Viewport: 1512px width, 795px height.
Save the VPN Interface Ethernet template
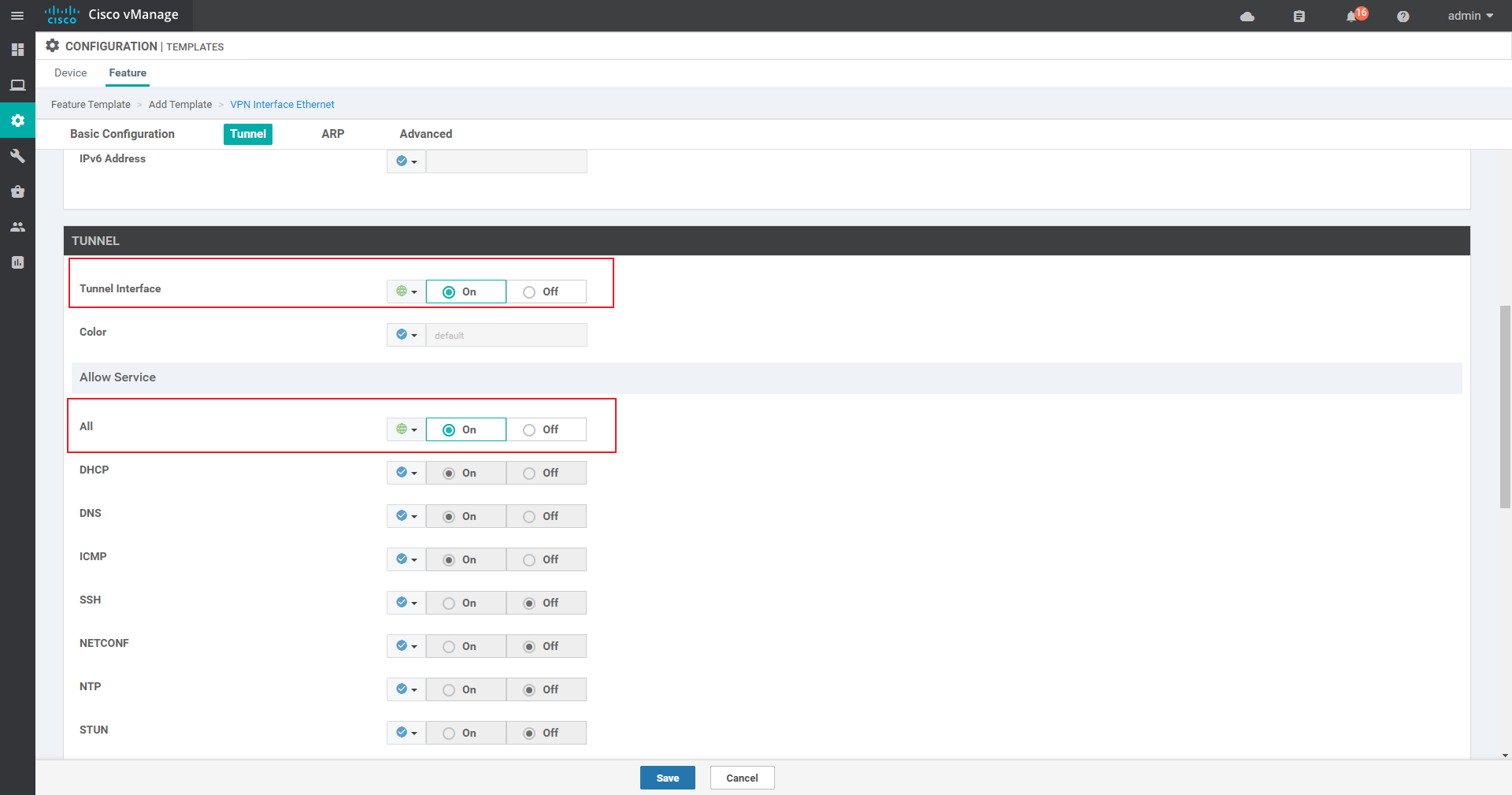click(667, 778)
